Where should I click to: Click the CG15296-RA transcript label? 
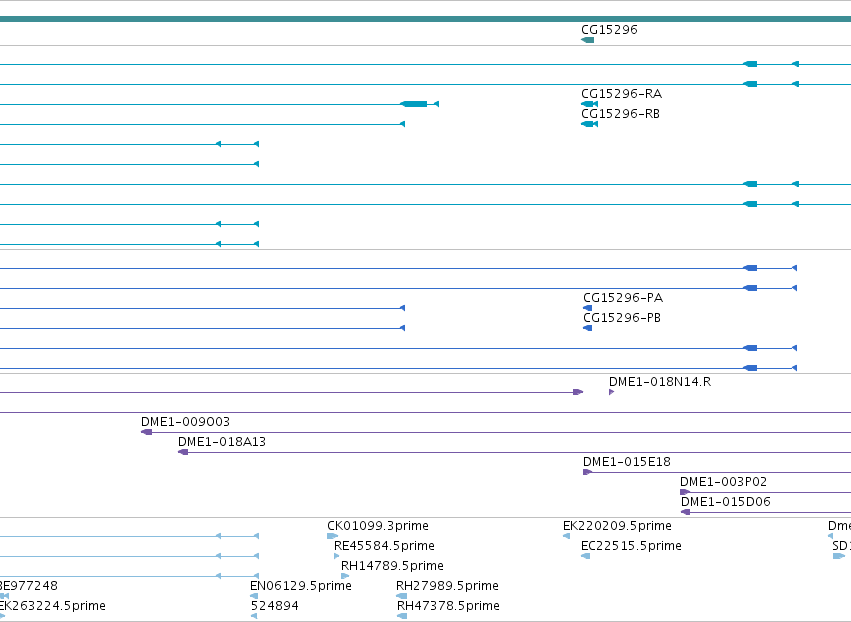coord(621,93)
